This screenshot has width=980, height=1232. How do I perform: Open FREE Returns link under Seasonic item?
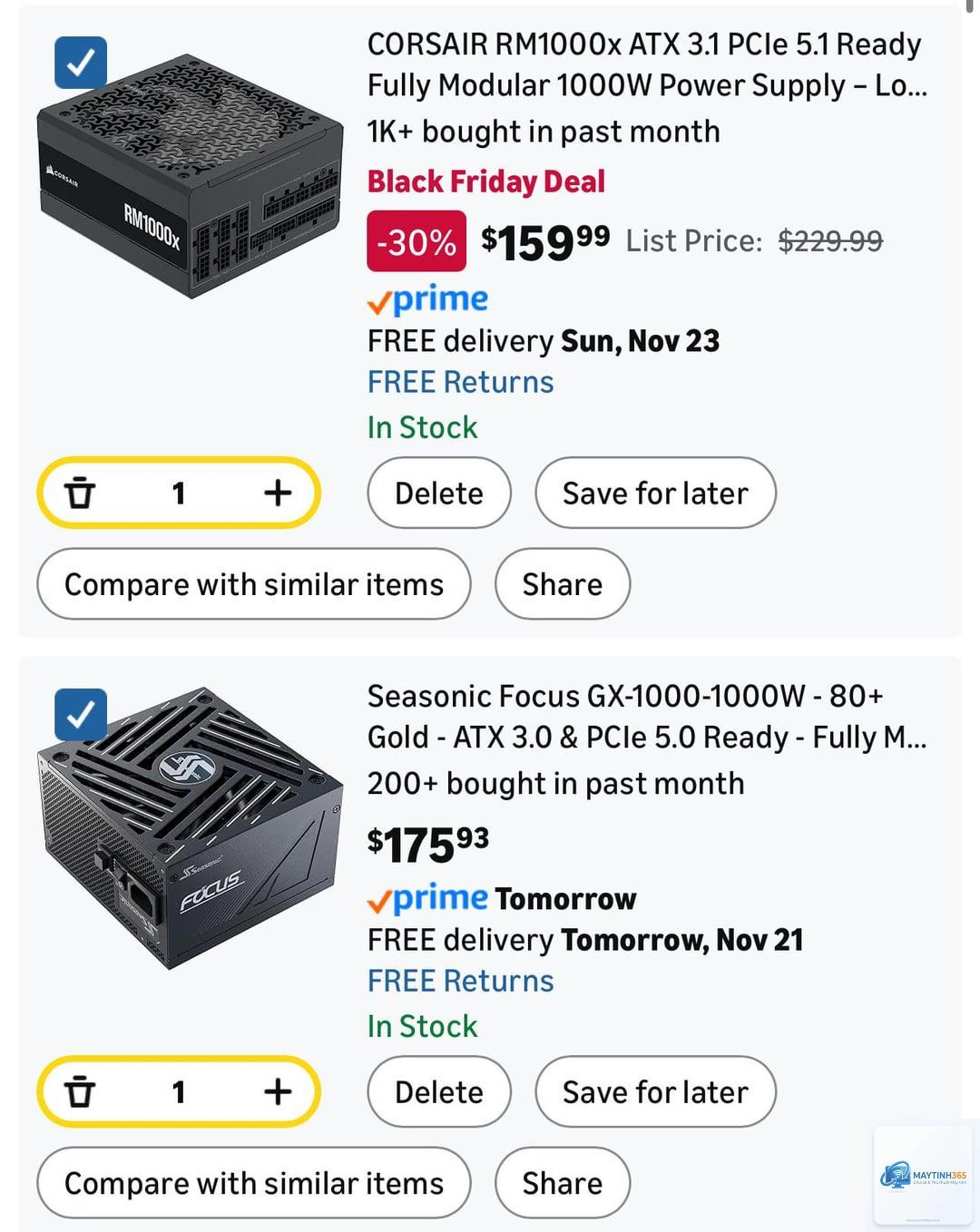click(x=460, y=981)
